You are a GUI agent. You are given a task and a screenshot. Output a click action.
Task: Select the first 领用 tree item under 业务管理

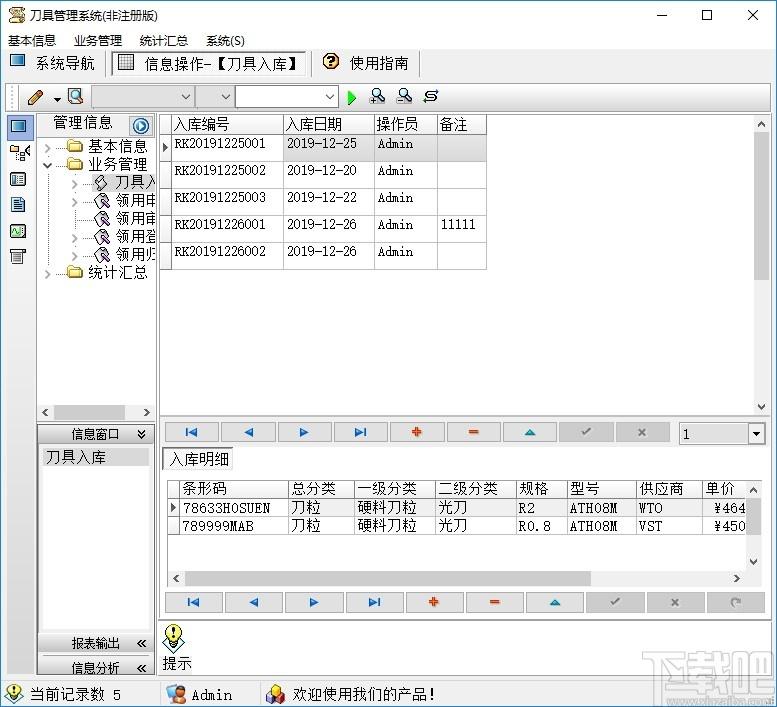click(124, 201)
